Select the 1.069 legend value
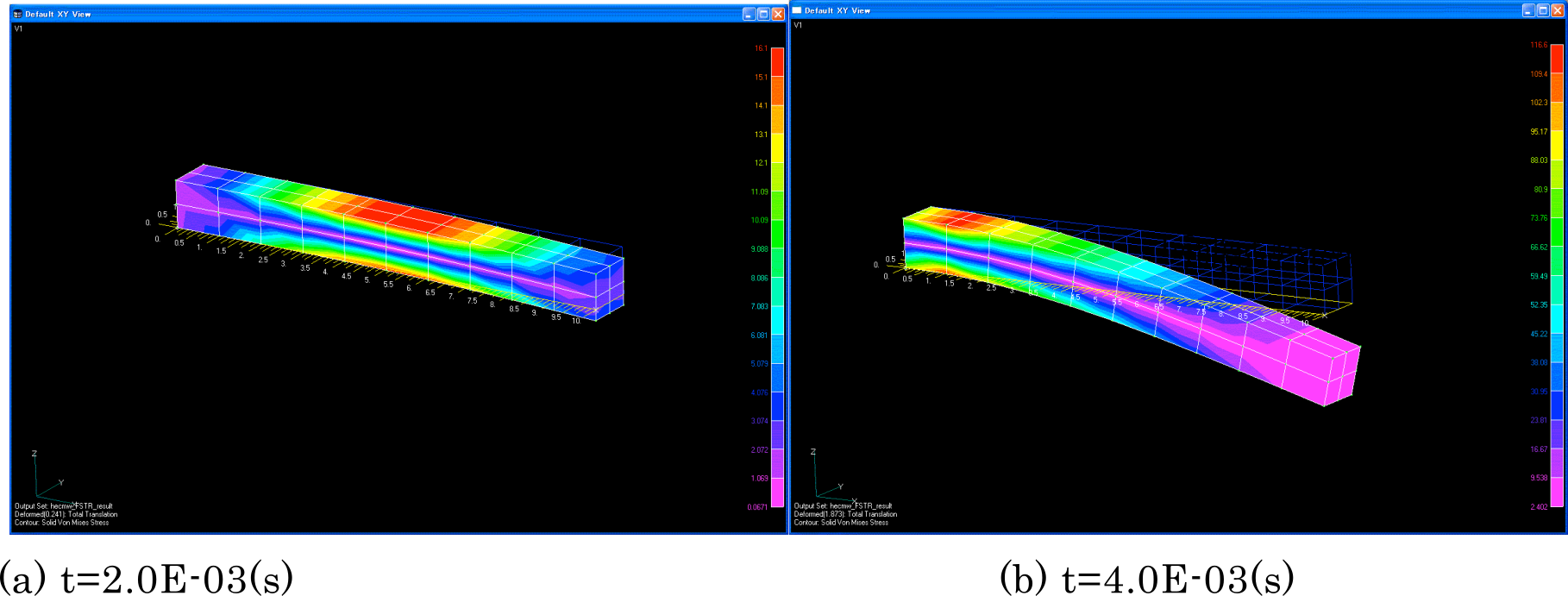Image resolution: width=1568 pixels, height=596 pixels. (759, 478)
